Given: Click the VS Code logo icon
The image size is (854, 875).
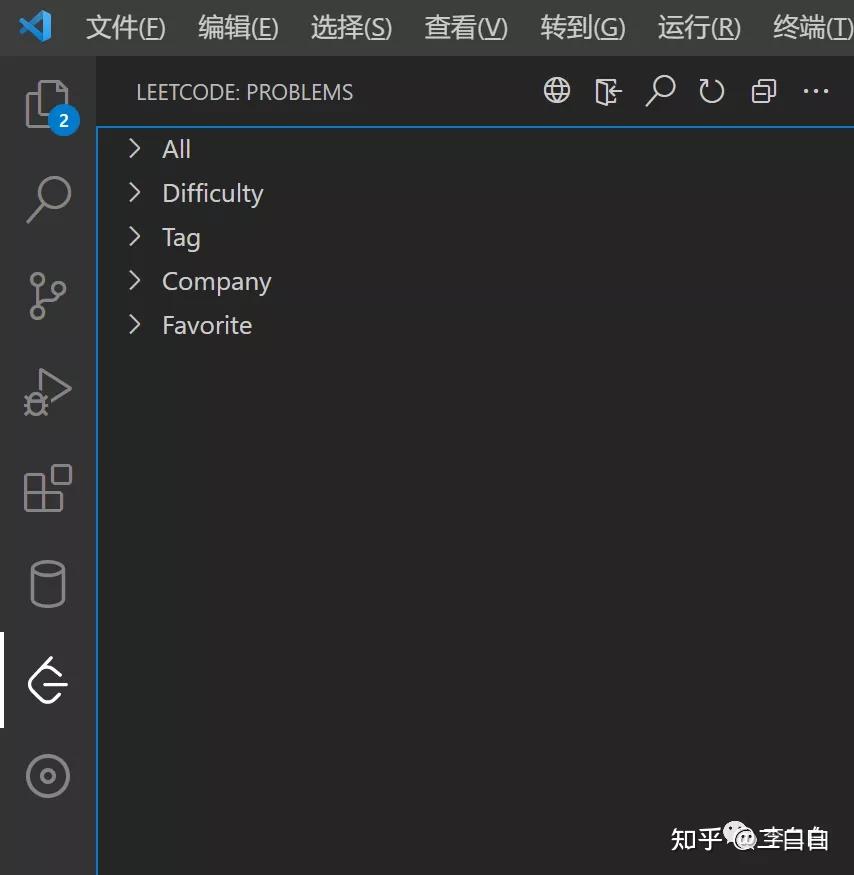Looking at the screenshot, I should point(36,26).
